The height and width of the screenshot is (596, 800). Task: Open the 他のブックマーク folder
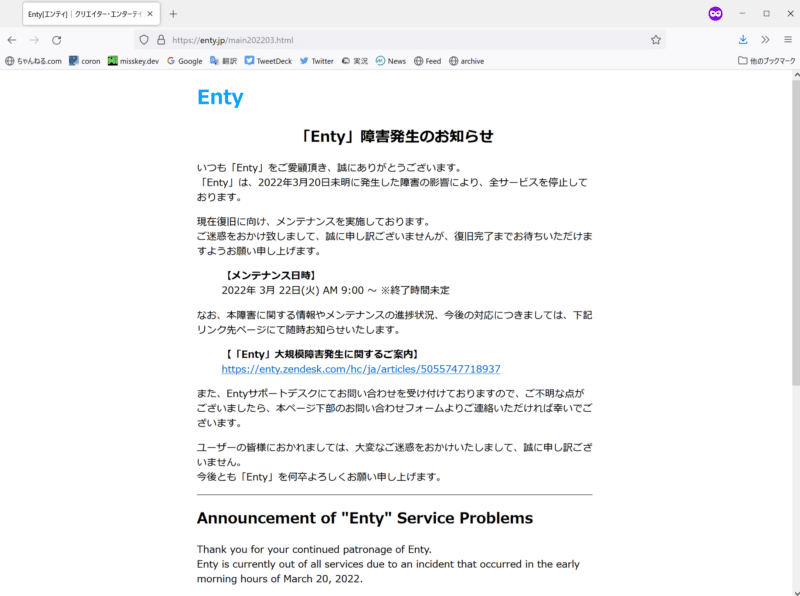pos(766,61)
